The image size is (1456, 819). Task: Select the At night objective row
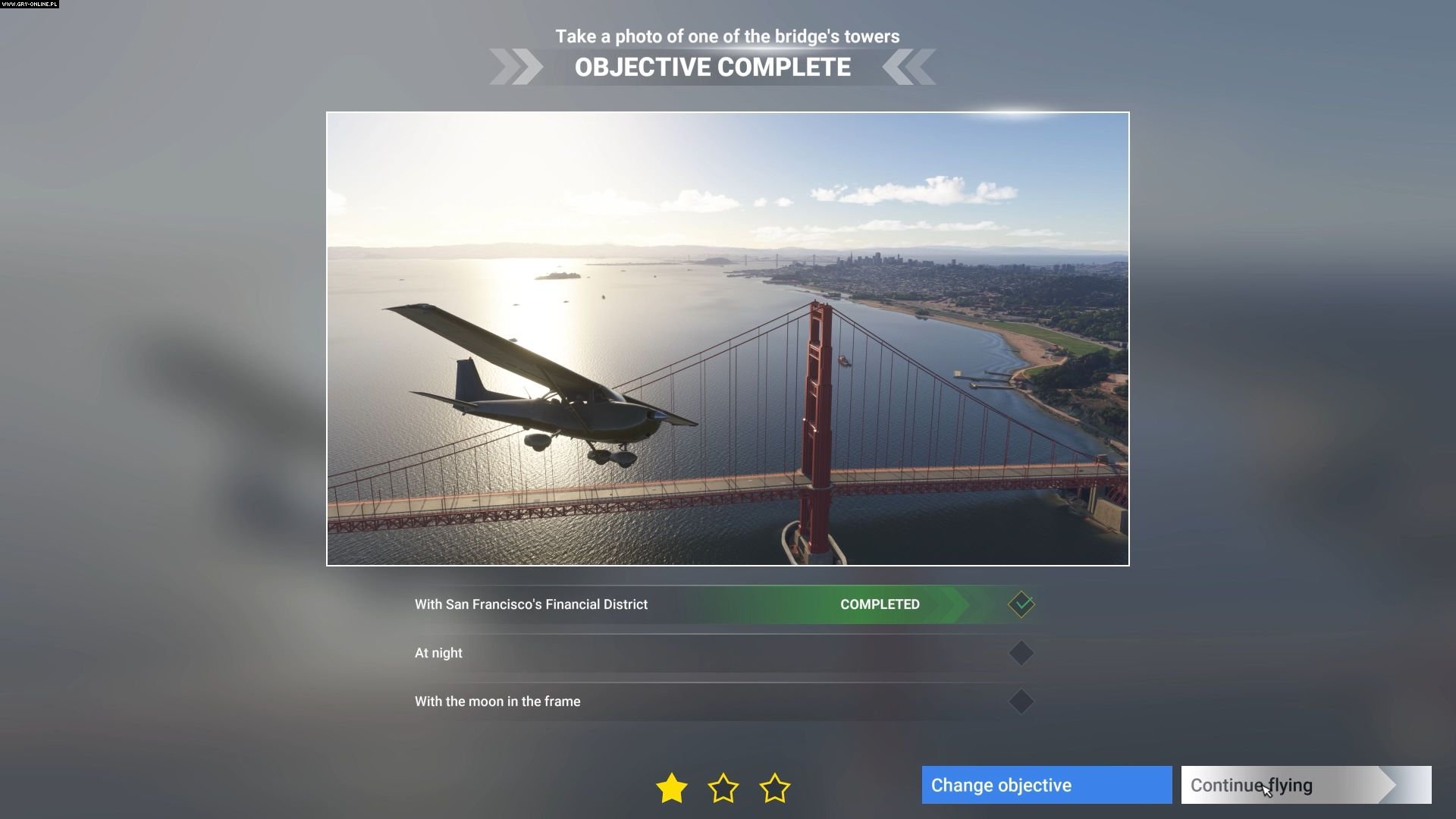724,653
